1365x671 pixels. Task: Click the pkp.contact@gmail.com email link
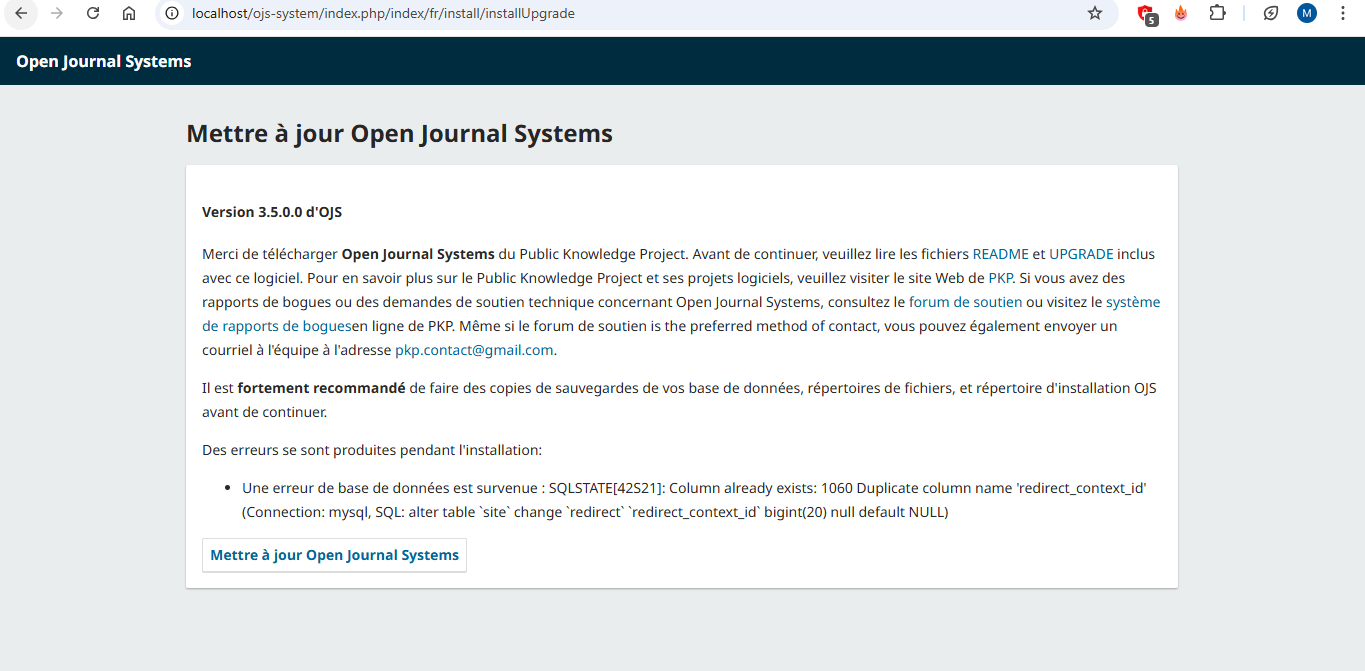click(474, 350)
